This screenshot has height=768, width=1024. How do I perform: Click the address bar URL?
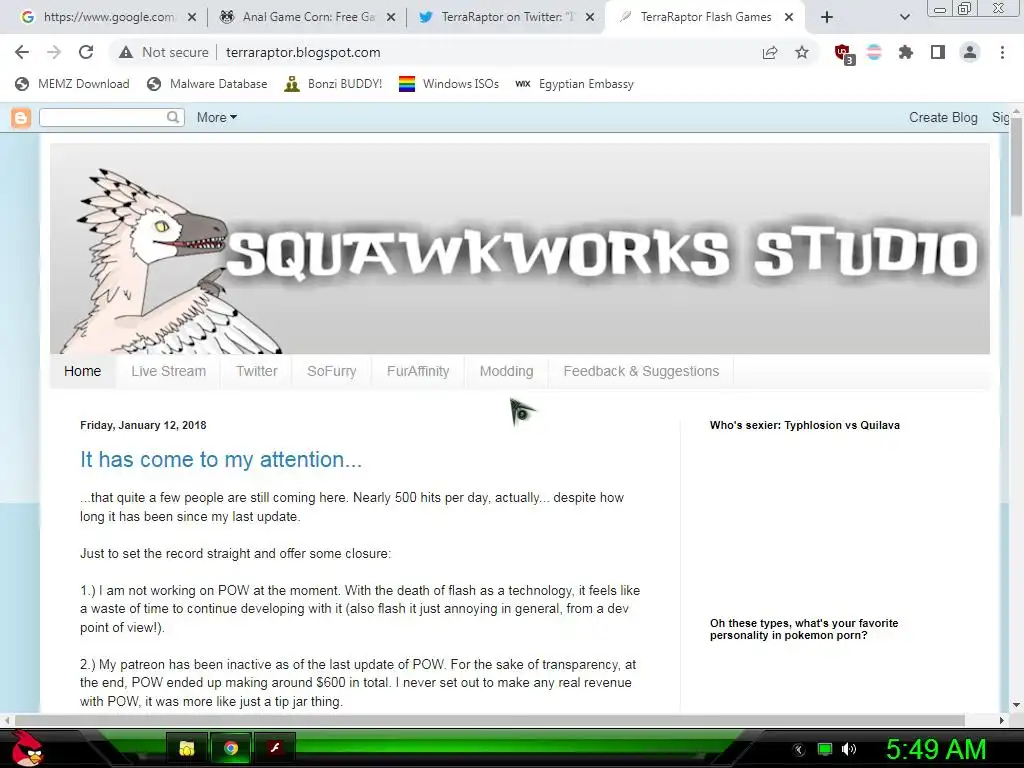click(x=303, y=52)
